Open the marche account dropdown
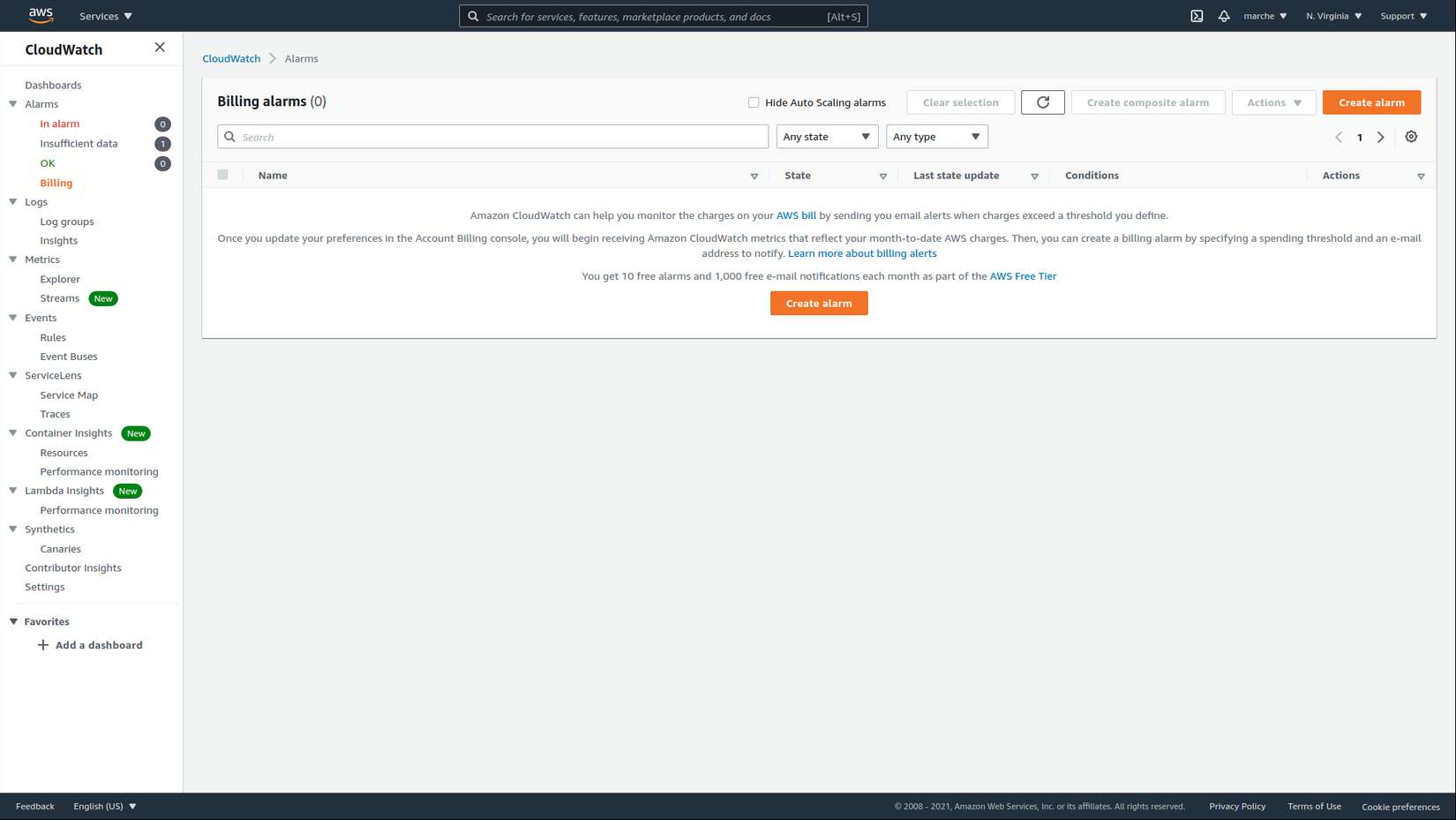This screenshot has width=1456, height=820. coord(1265,16)
